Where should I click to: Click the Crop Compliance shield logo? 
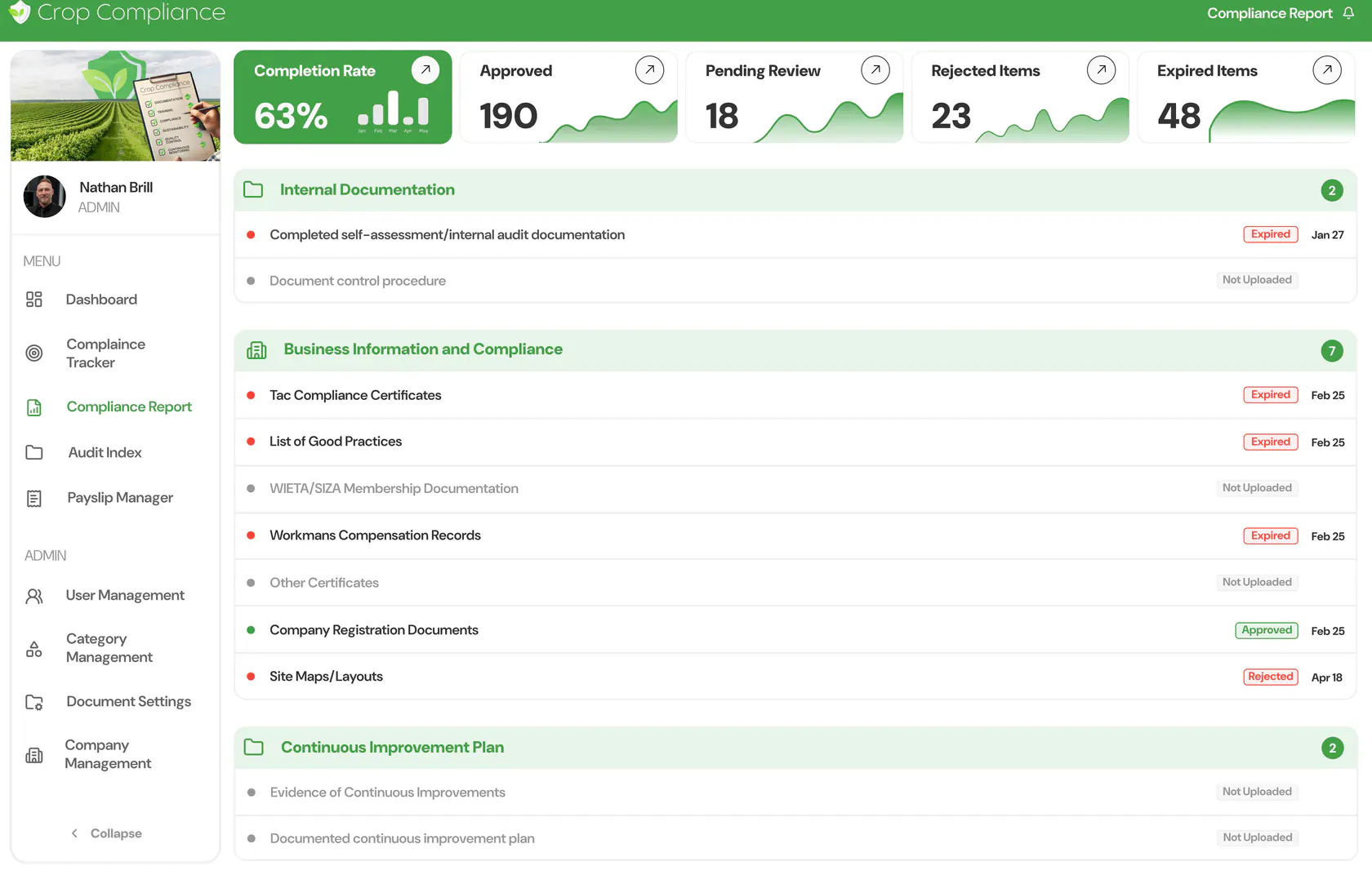coord(19,11)
